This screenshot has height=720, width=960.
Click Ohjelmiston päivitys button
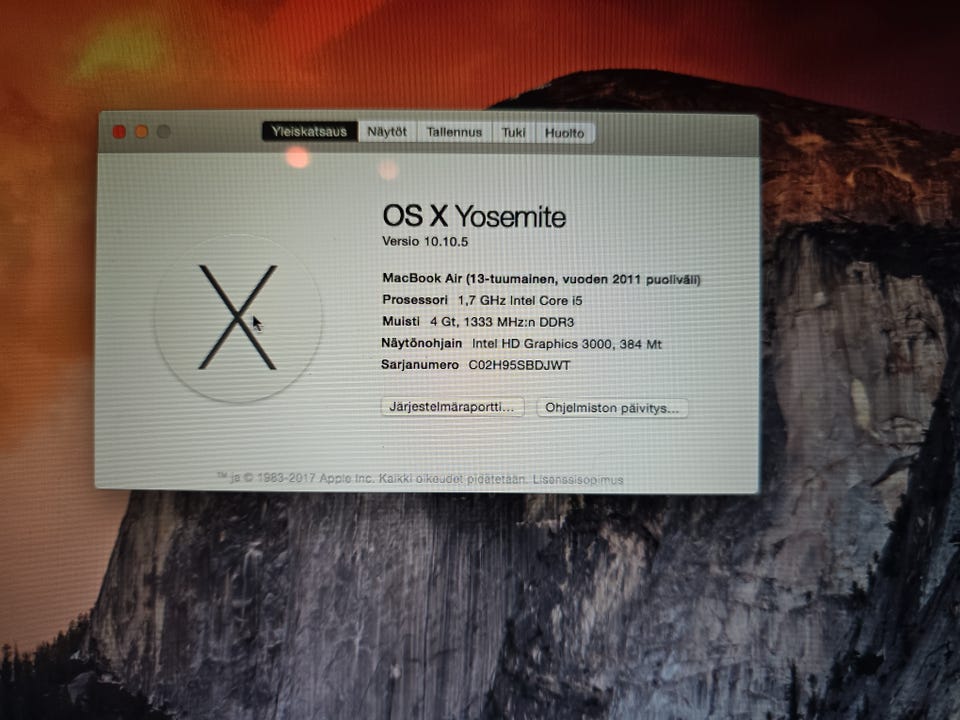click(x=612, y=408)
